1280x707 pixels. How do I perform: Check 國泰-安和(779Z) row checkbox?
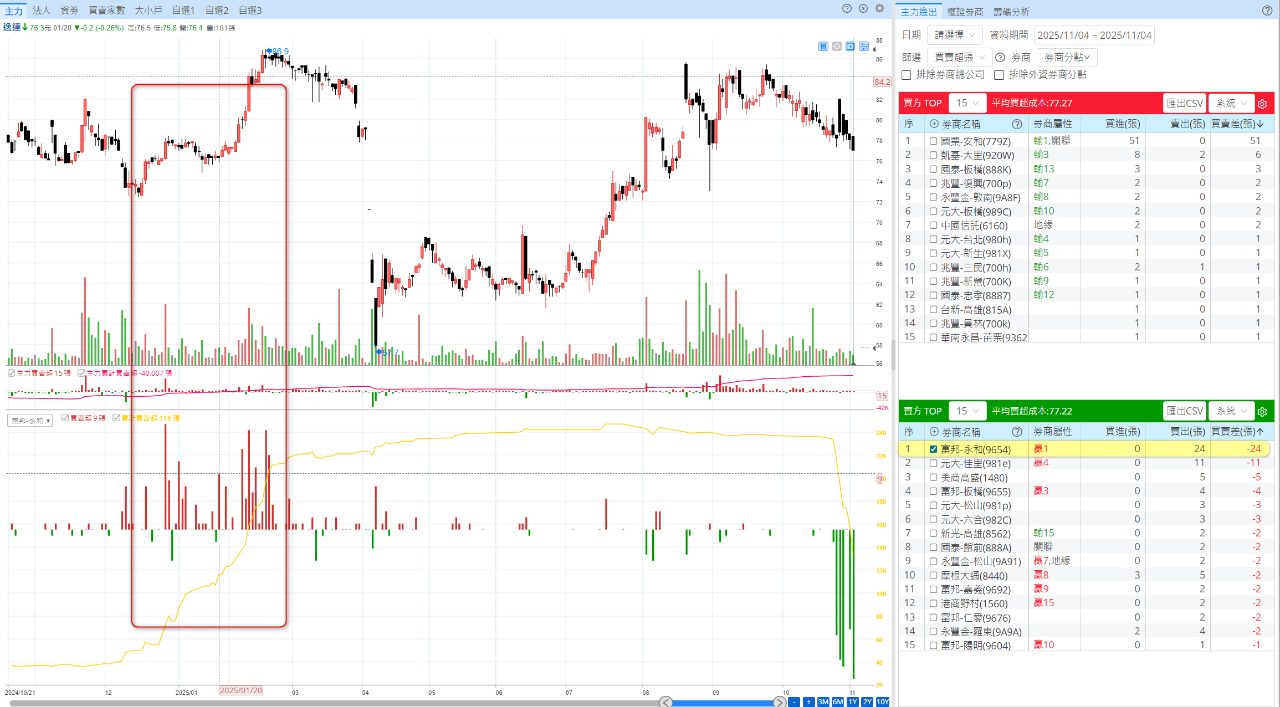click(934, 142)
